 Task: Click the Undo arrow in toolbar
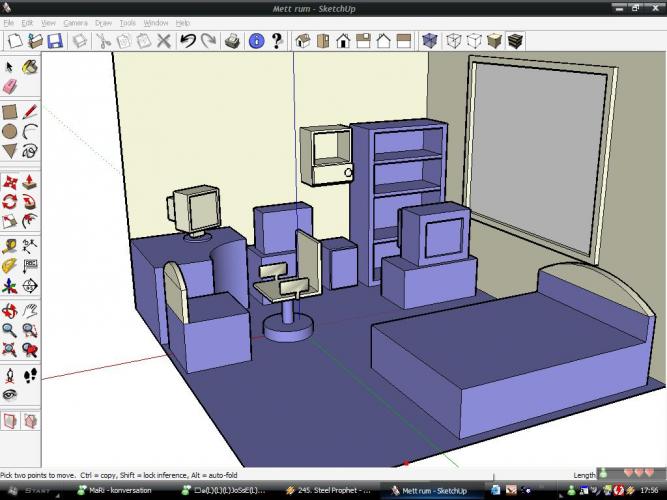point(186,41)
